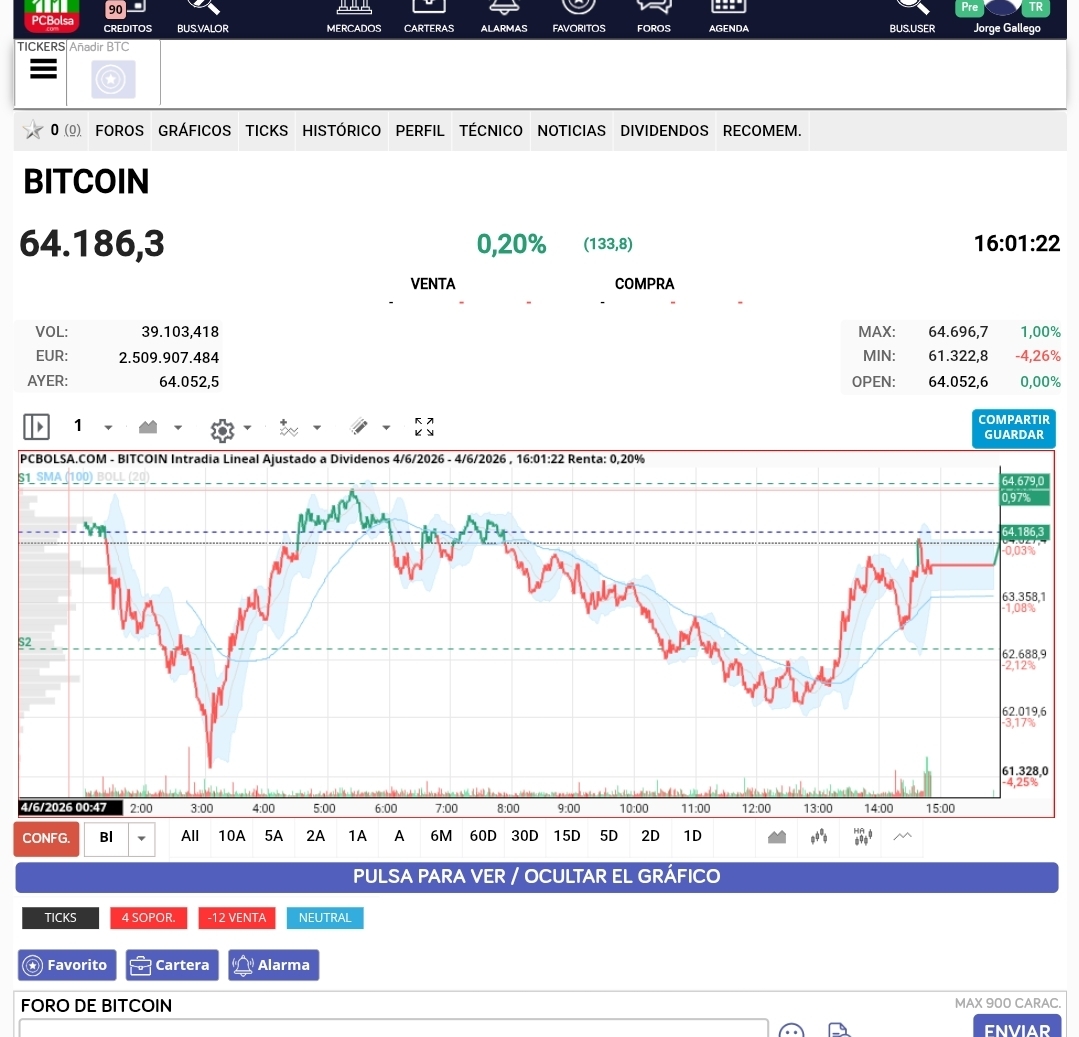1079x1037 pixels.
Task: Click the forum message input field
Action: (394, 1028)
